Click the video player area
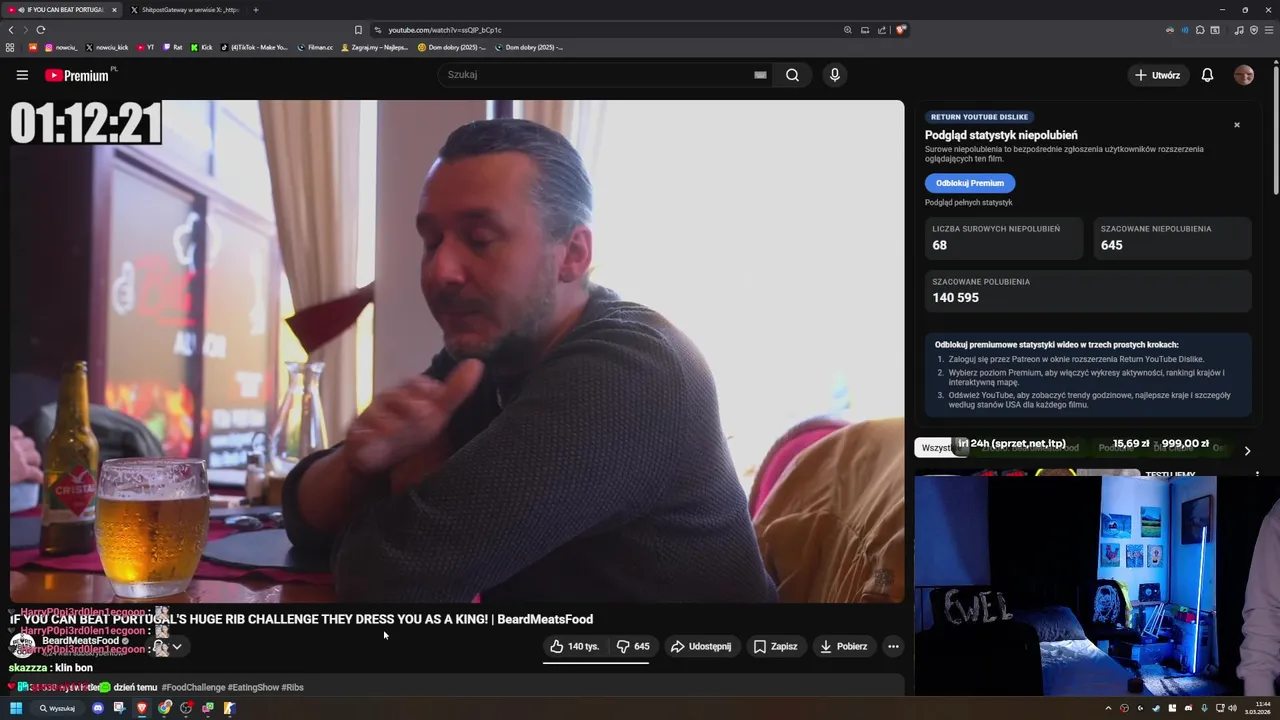The width and height of the screenshot is (1280, 720). pyautogui.click(x=457, y=351)
